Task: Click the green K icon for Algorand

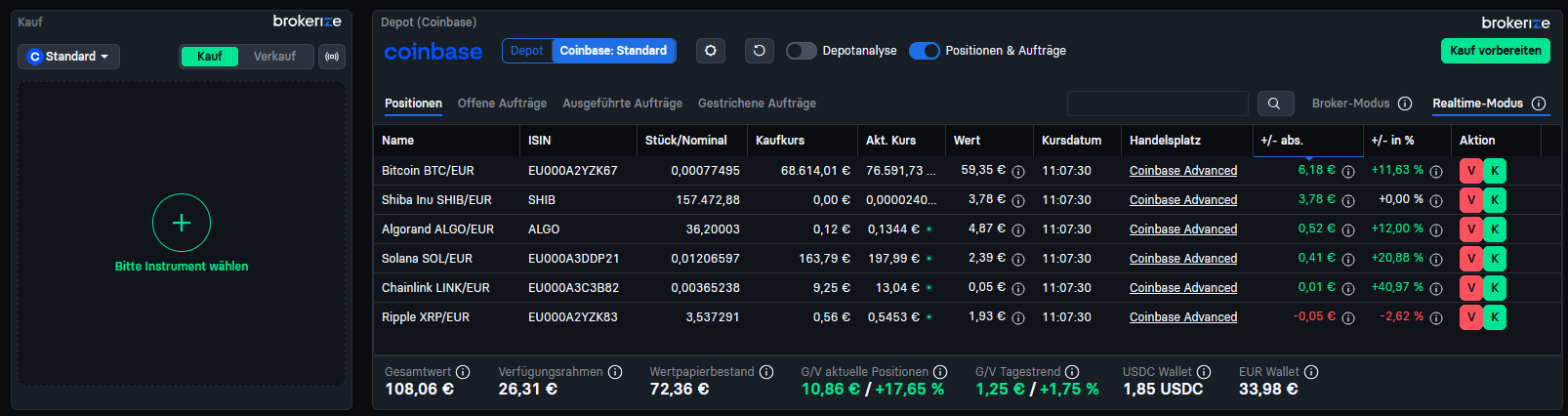Action: (1495, 229)
